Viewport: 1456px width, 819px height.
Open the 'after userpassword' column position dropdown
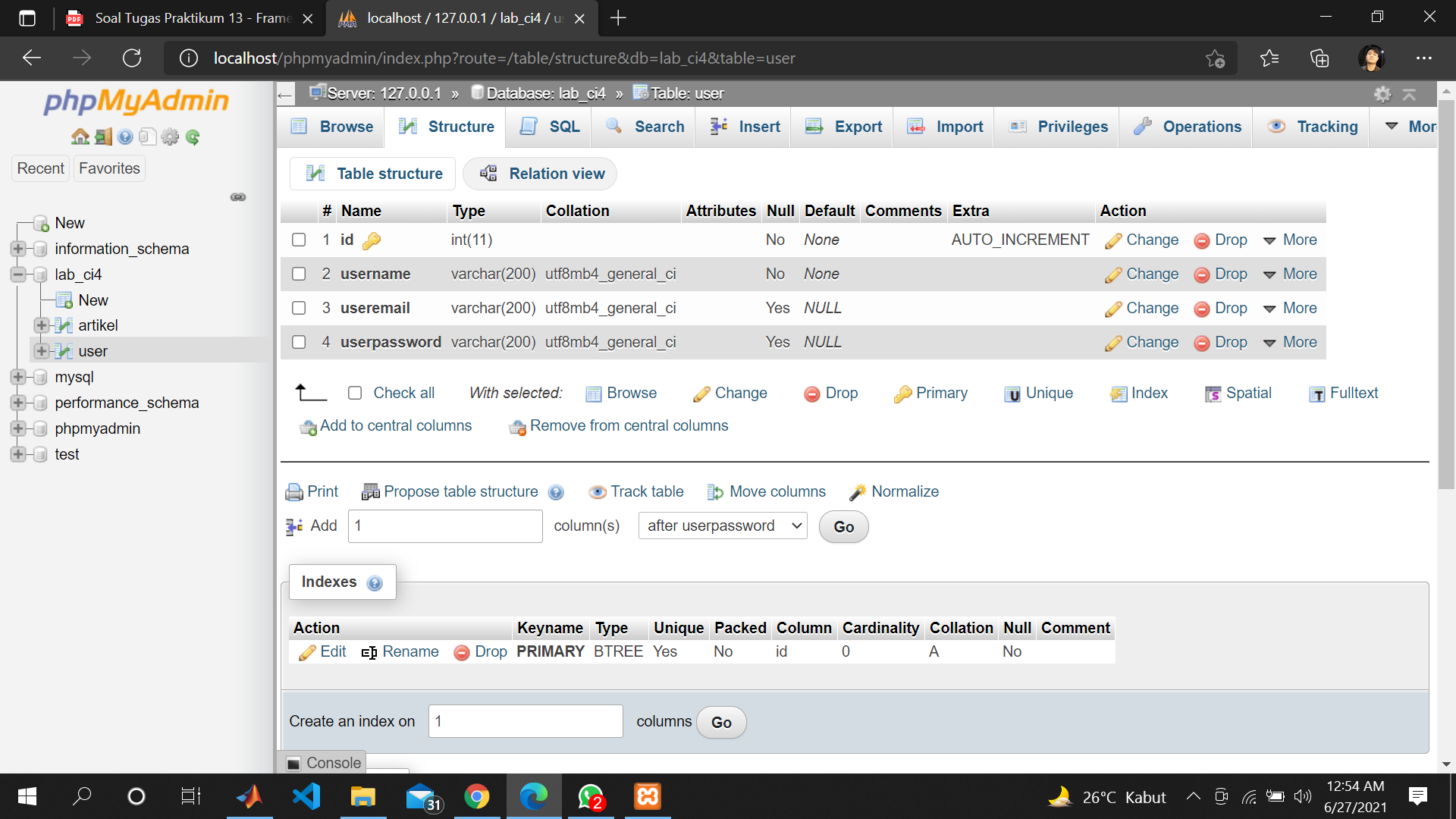722,526
